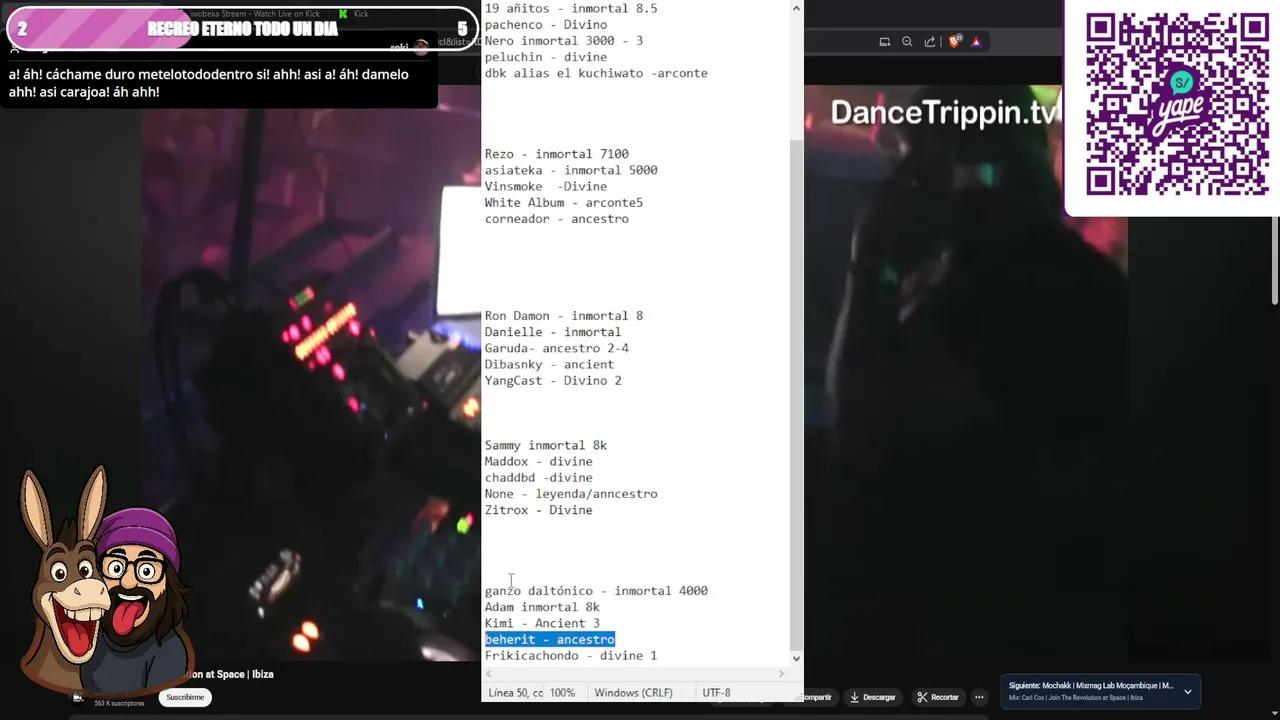Click the highlighted line beherit - ancestro

(550, 639)
